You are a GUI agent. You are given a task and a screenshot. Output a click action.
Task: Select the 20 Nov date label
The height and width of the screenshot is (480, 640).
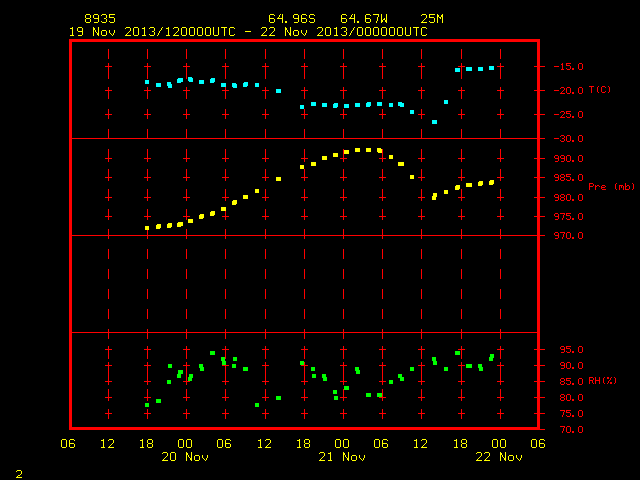tap(185, 457)
